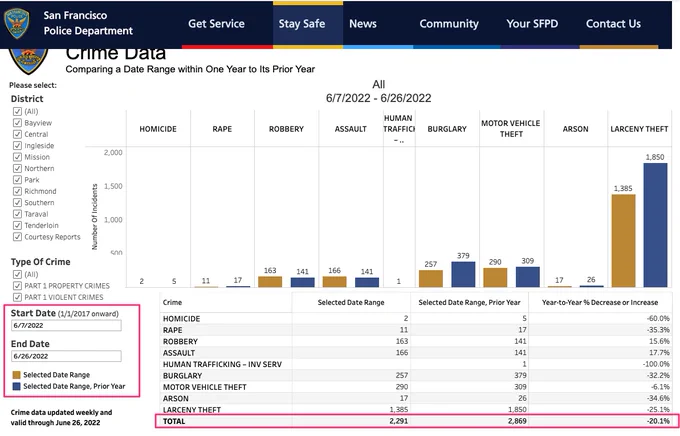
Task: Click Selected Date Range table column header
Action: tap(351, 302)
